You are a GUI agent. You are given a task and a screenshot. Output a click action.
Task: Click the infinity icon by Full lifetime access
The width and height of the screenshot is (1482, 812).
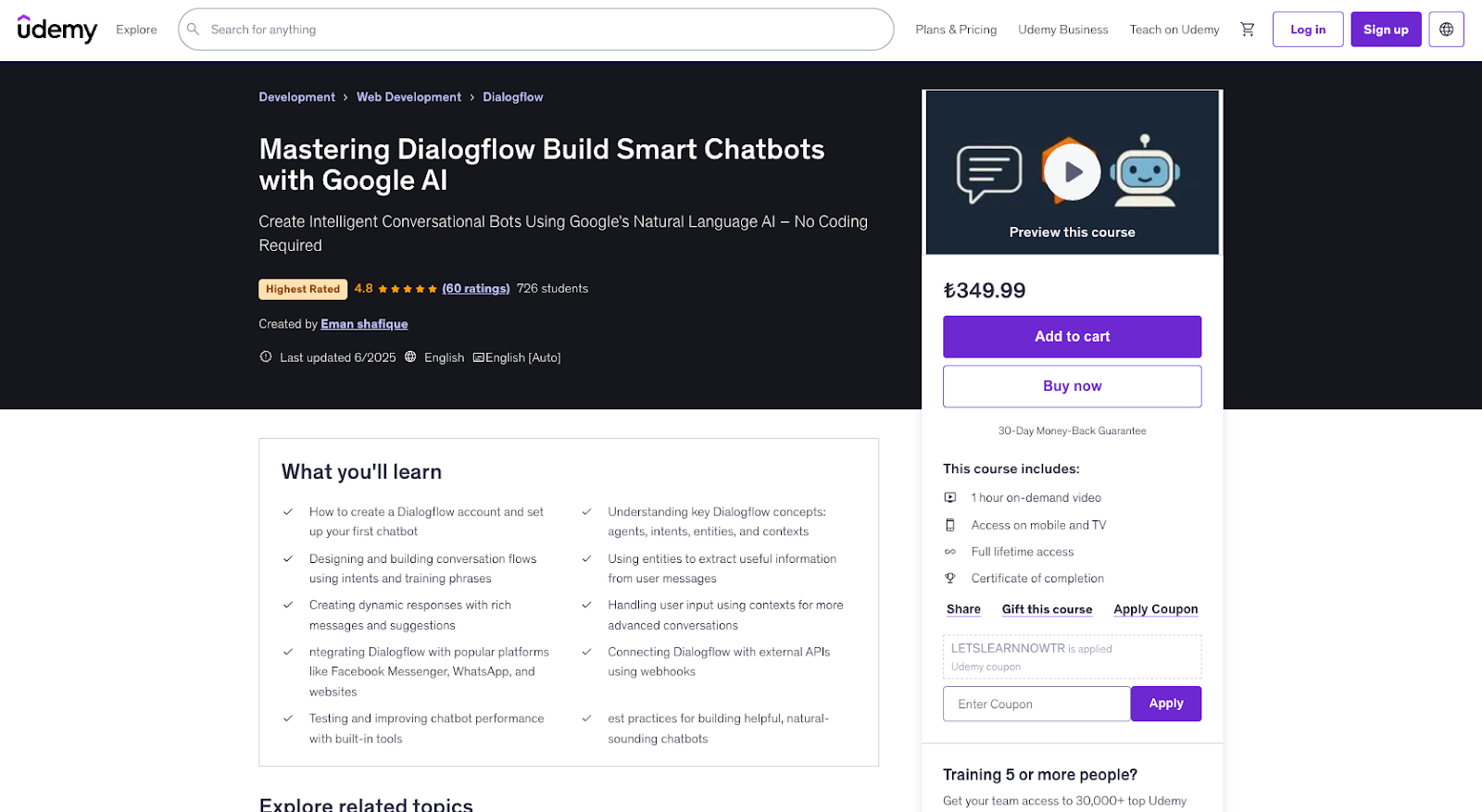click(950, 552)
